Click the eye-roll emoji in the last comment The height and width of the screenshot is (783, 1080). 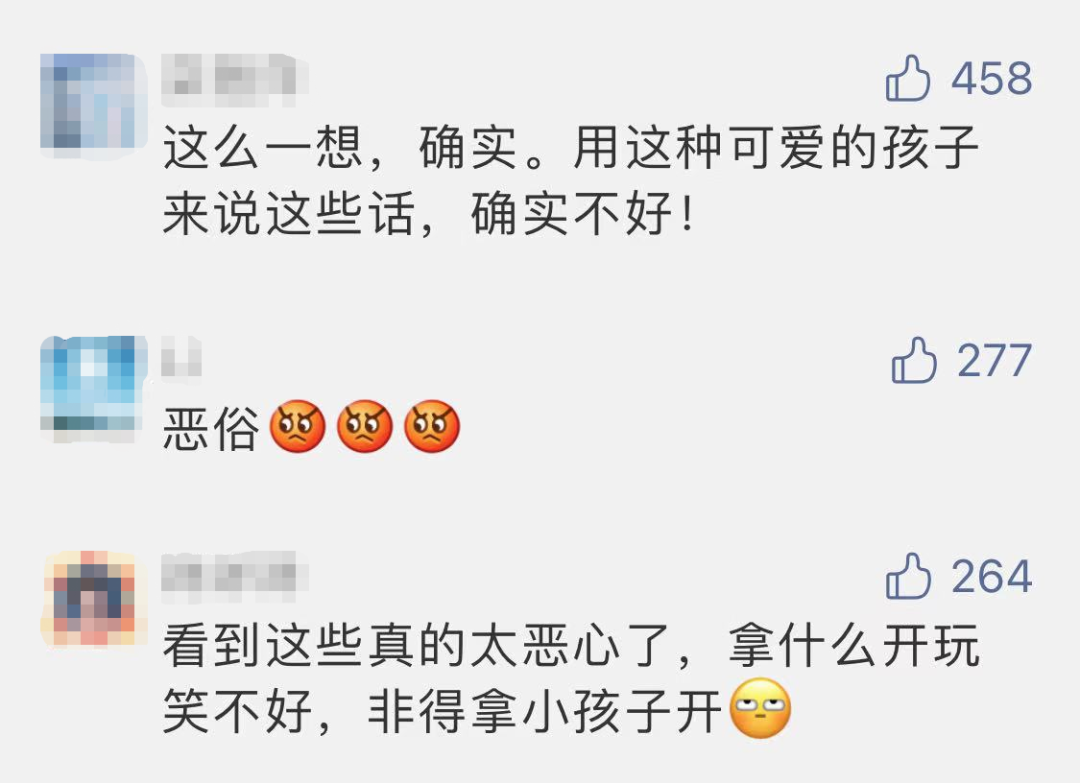(760, 708)
